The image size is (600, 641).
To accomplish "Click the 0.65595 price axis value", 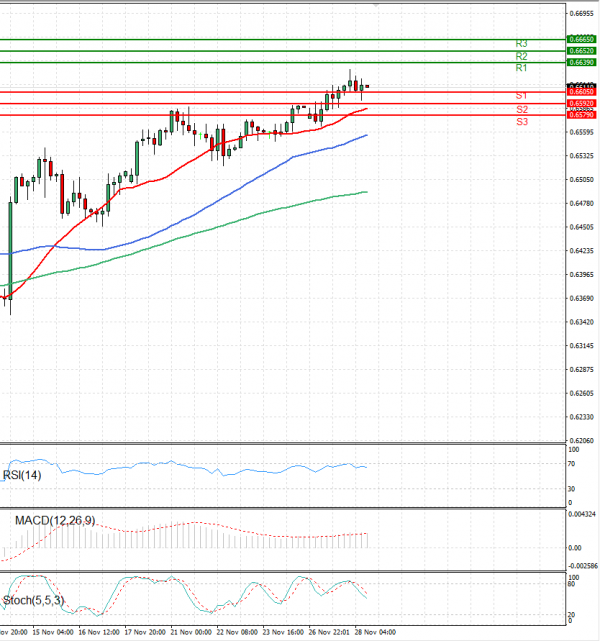I will [x=581, y=132].
